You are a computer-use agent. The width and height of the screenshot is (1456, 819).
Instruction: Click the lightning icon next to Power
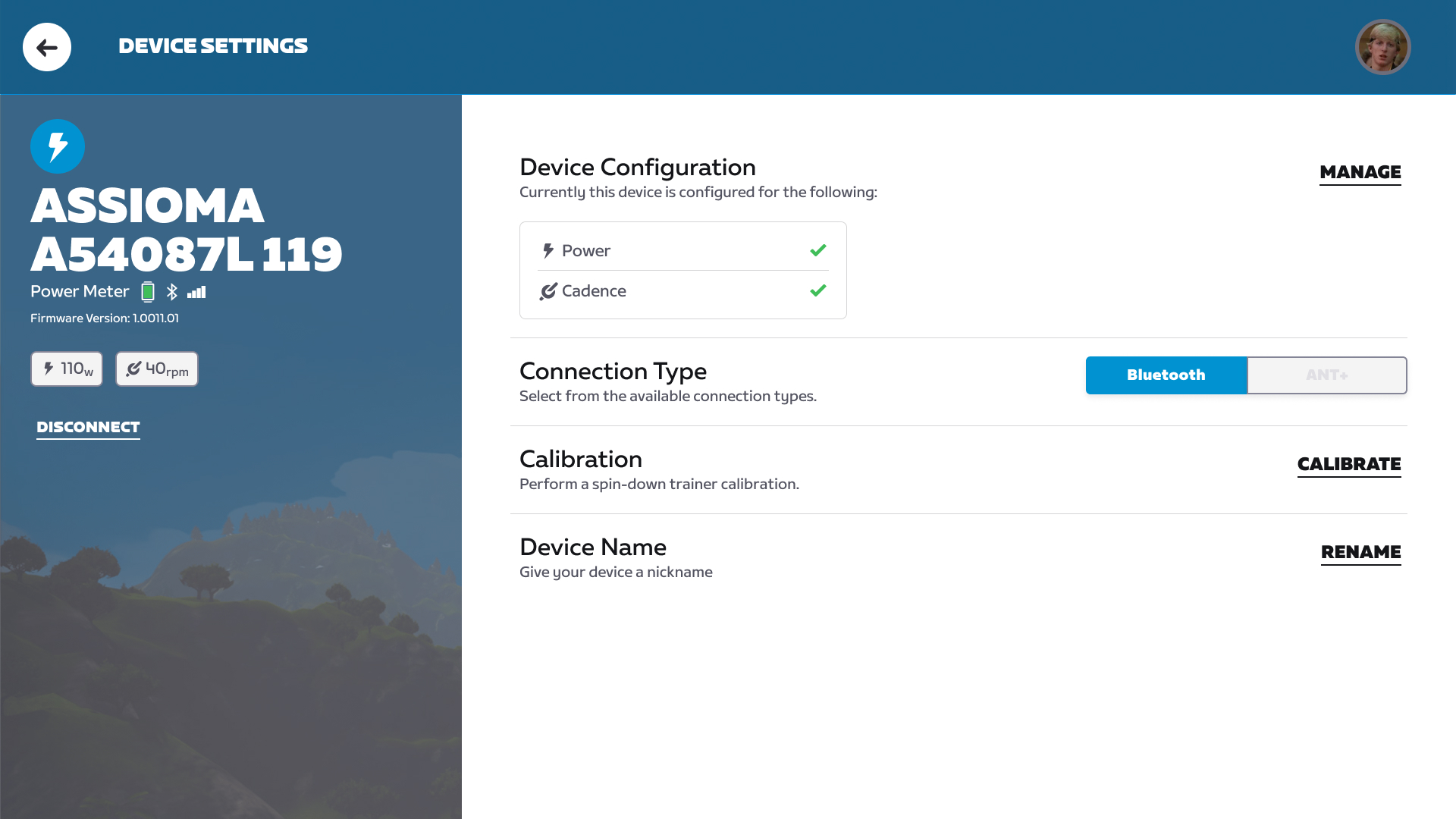[548, 251]
